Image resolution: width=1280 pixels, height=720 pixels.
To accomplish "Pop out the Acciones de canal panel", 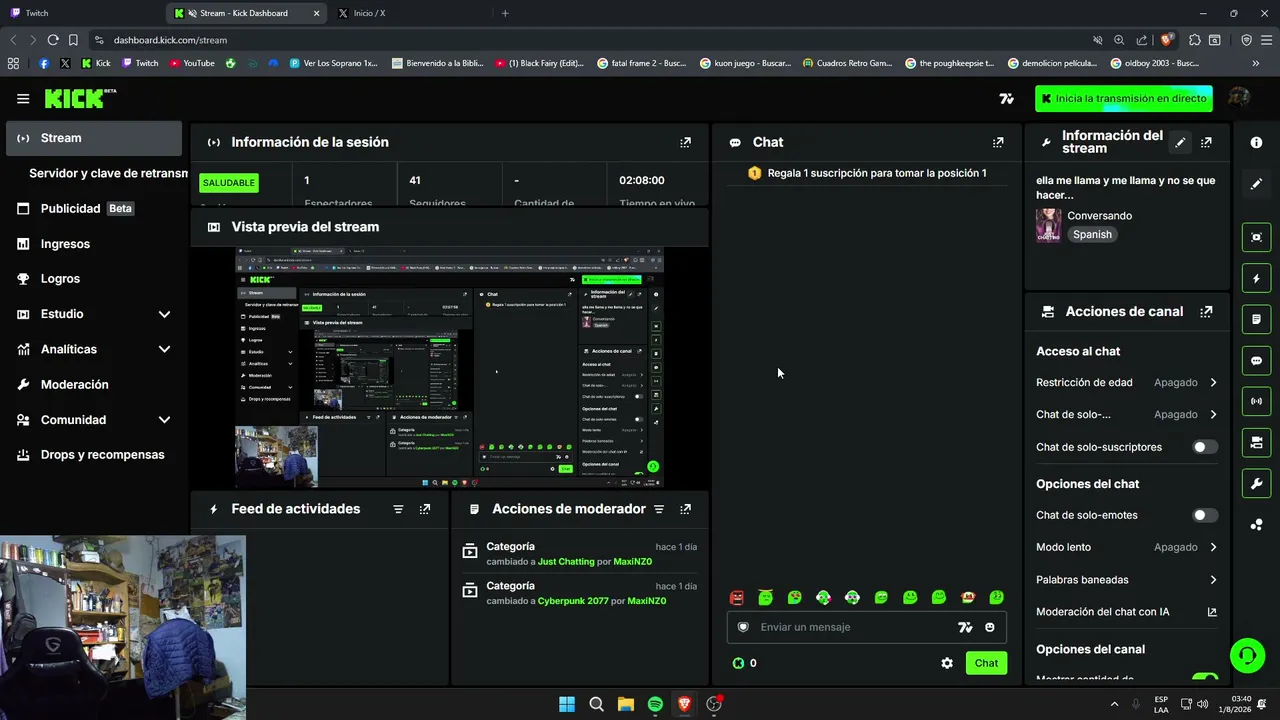I will [1206, 311].
